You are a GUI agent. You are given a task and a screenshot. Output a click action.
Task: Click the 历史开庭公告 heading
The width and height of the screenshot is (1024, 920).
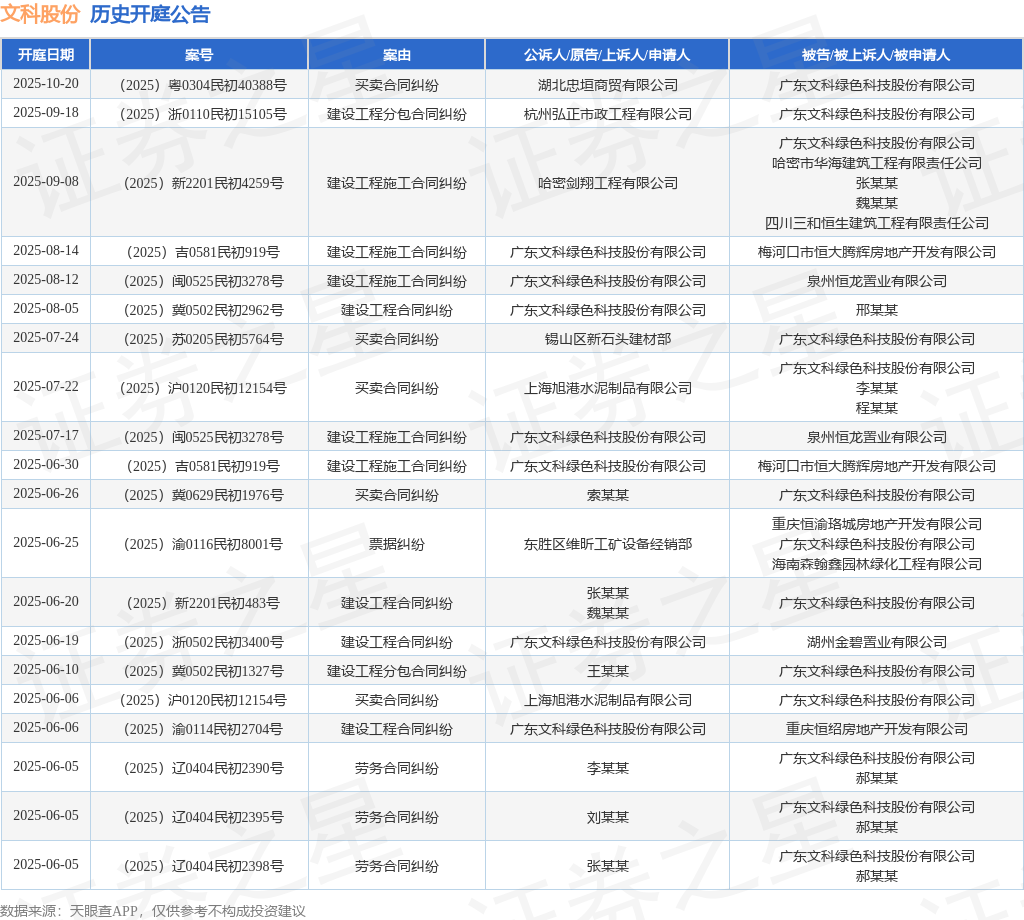150,14
